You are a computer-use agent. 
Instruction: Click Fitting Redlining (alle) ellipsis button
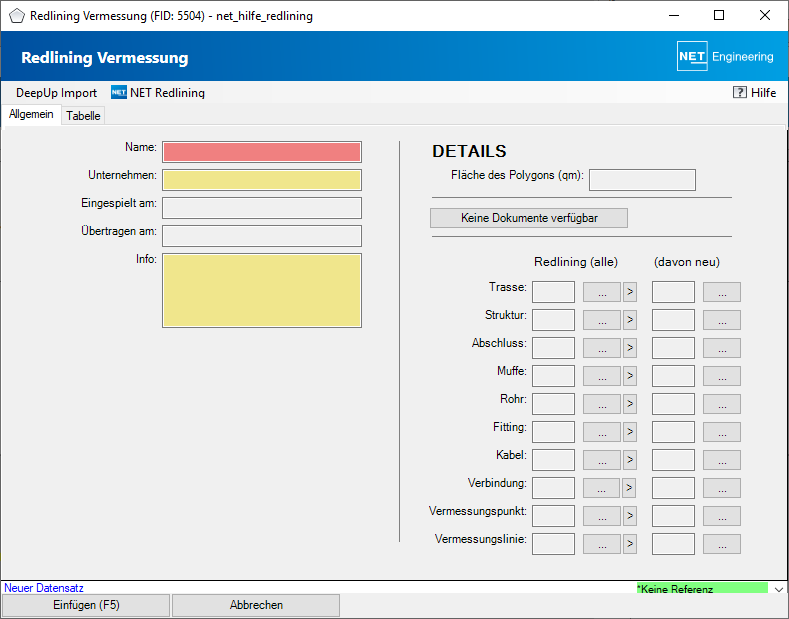click(602, 432)
